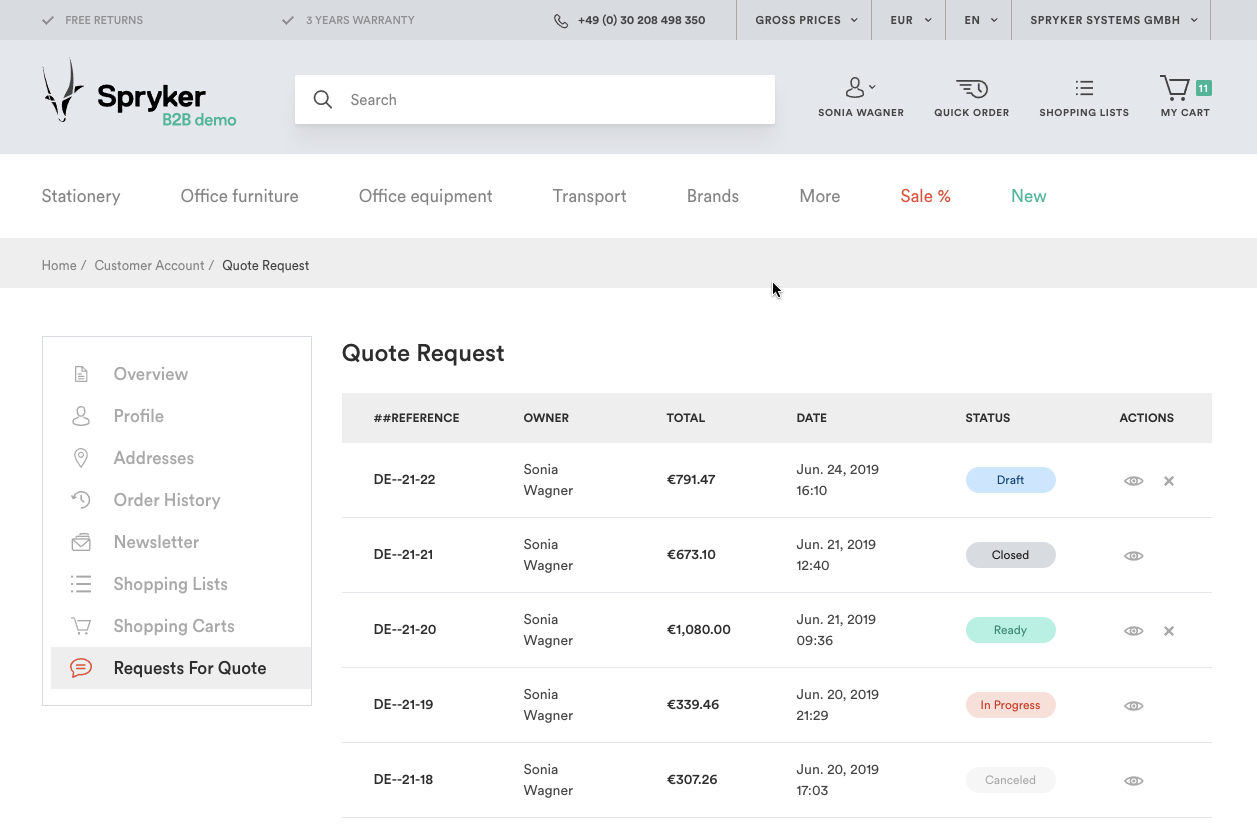Click the cart item count badge 11
Viewport: 1257px width, 833px height.
1203,88
